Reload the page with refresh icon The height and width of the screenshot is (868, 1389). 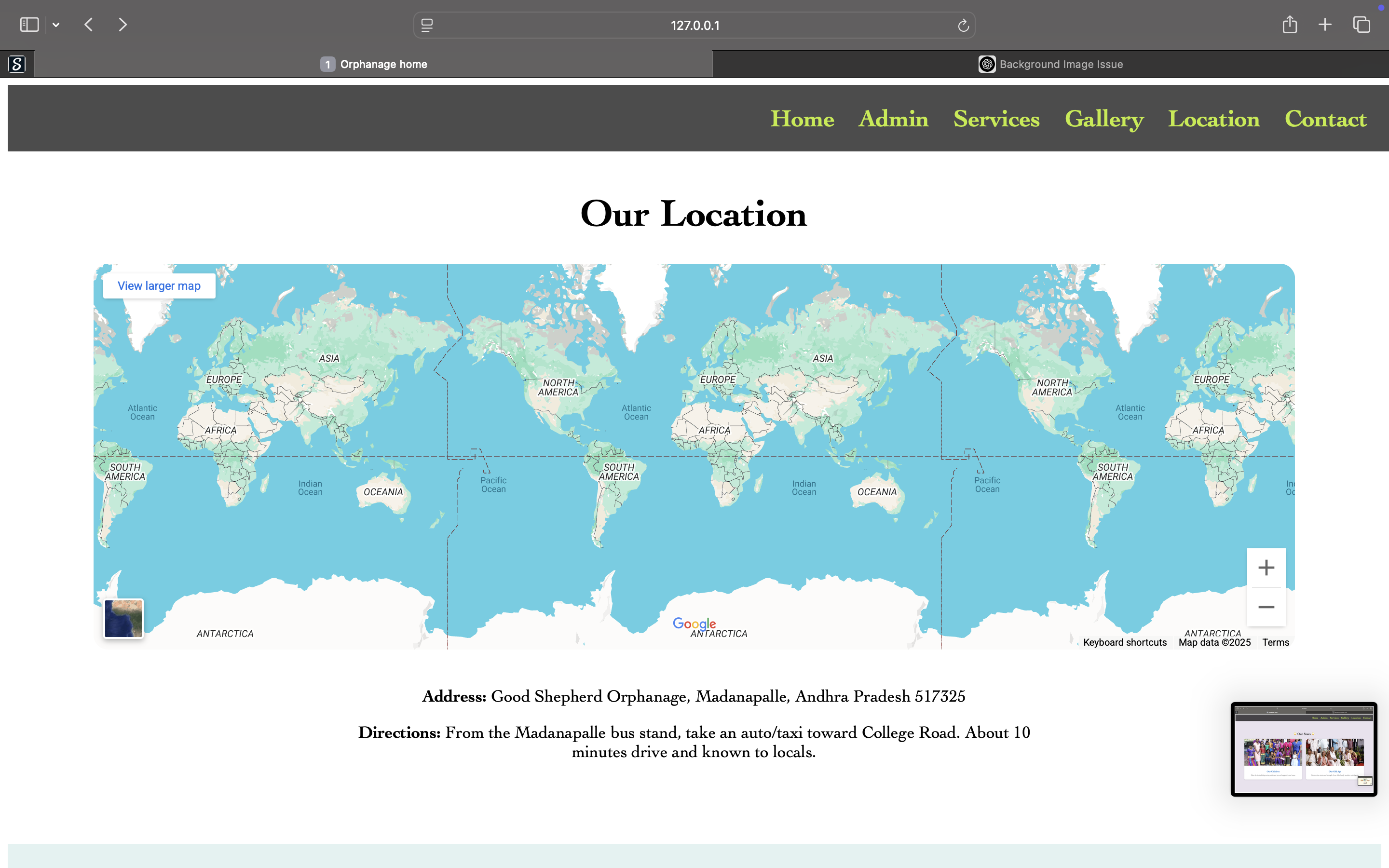(963, 25)
